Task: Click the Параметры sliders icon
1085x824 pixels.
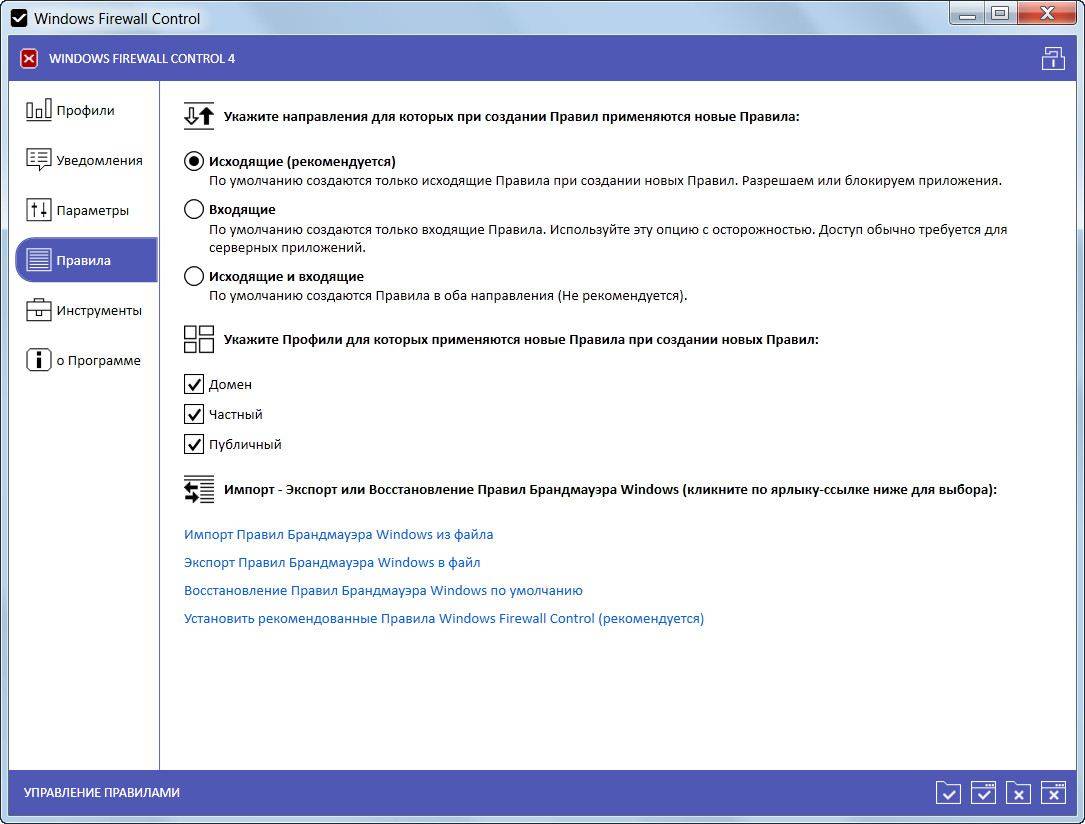Action: (39, 210)
